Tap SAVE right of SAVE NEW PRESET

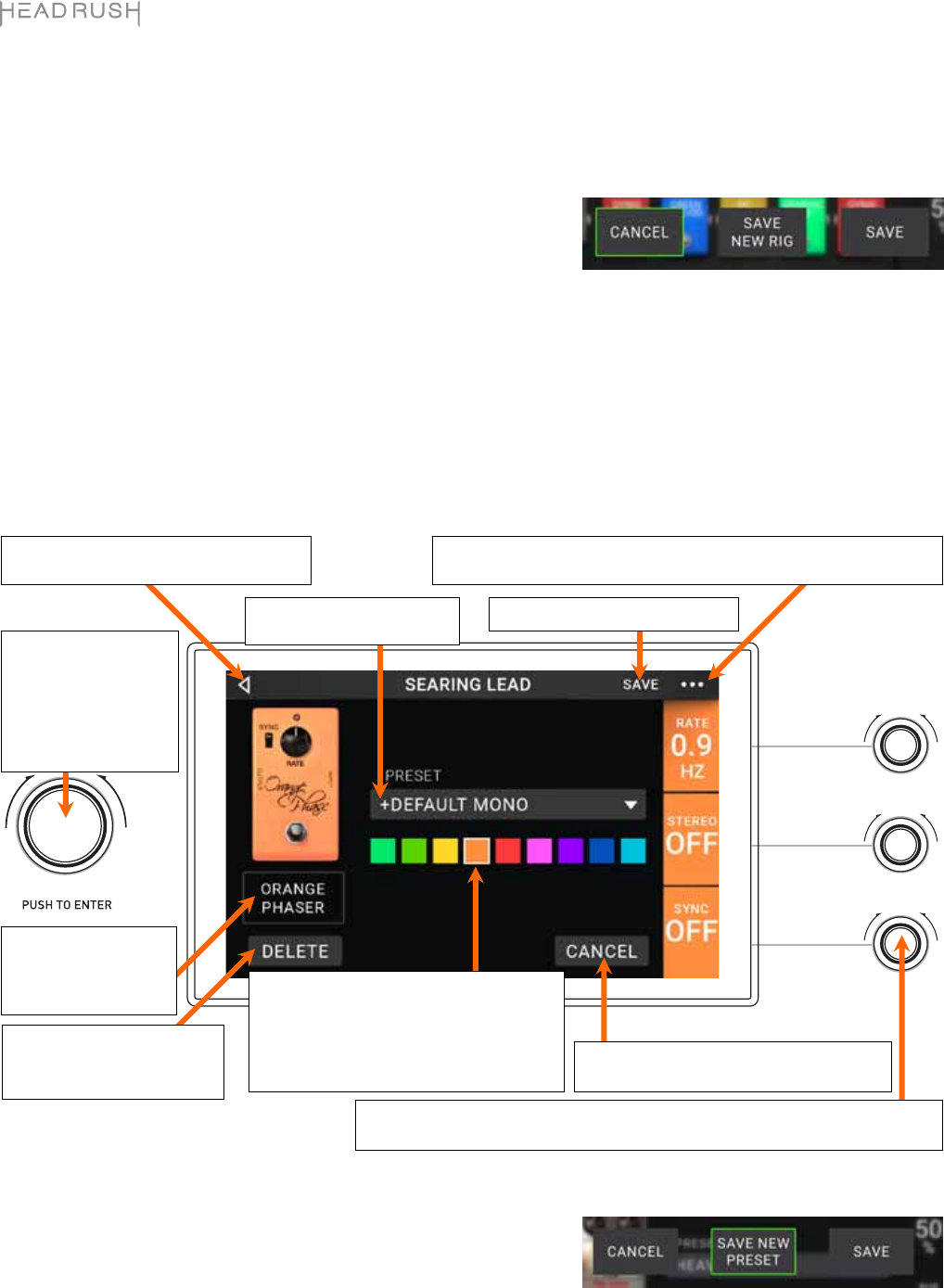(871, 1251)
